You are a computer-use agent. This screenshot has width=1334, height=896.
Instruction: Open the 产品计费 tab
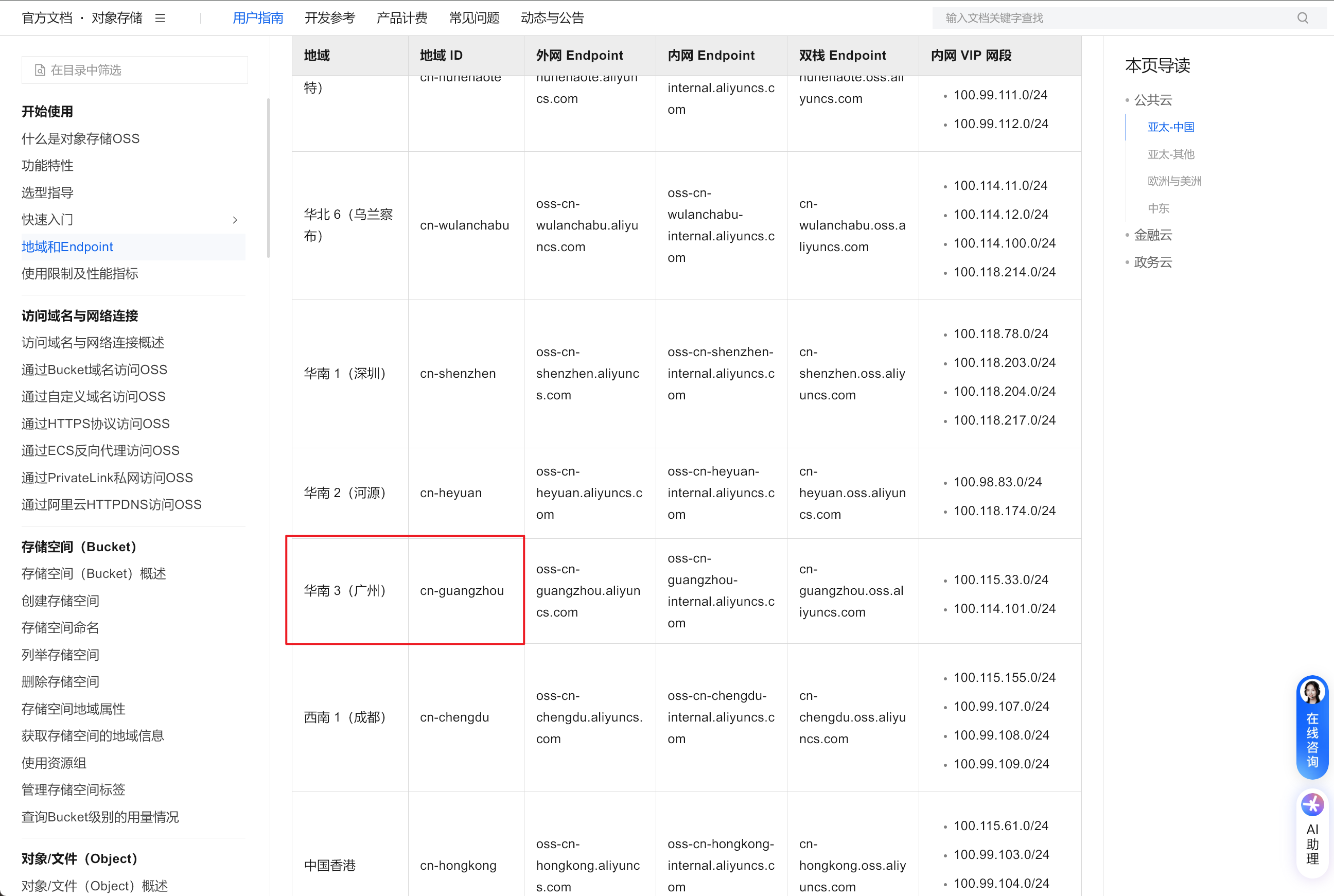(x=401, y=19)
